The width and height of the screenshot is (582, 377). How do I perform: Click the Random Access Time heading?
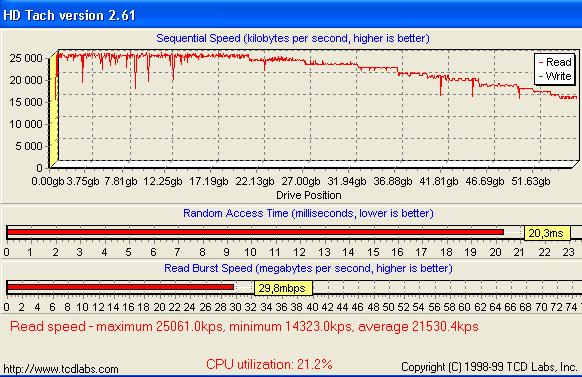click(308, 213)
